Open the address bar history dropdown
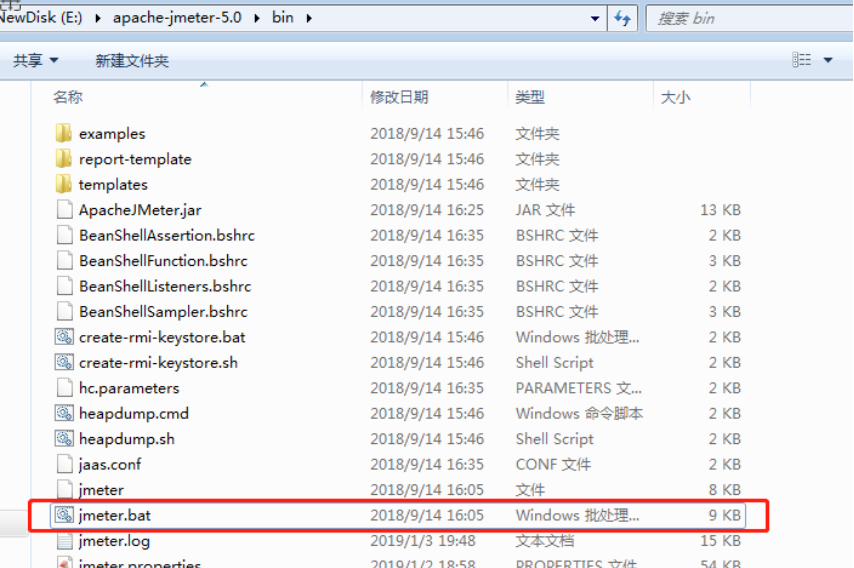This screenshot has width=854, height=568. point(595,19)
